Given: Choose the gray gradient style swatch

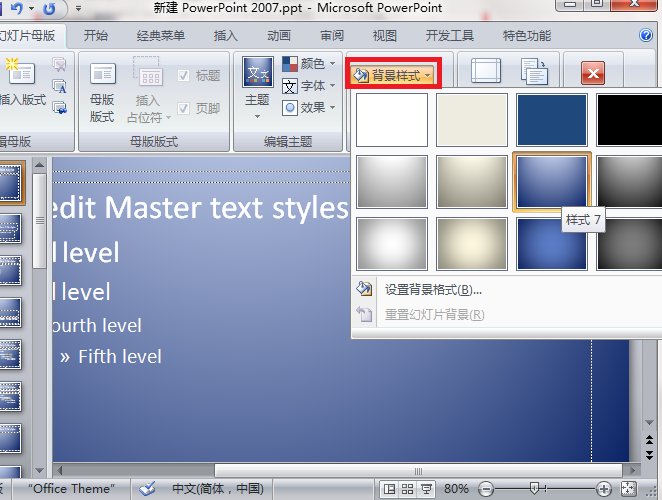Looking at the screenshot, I should [392, 182].
